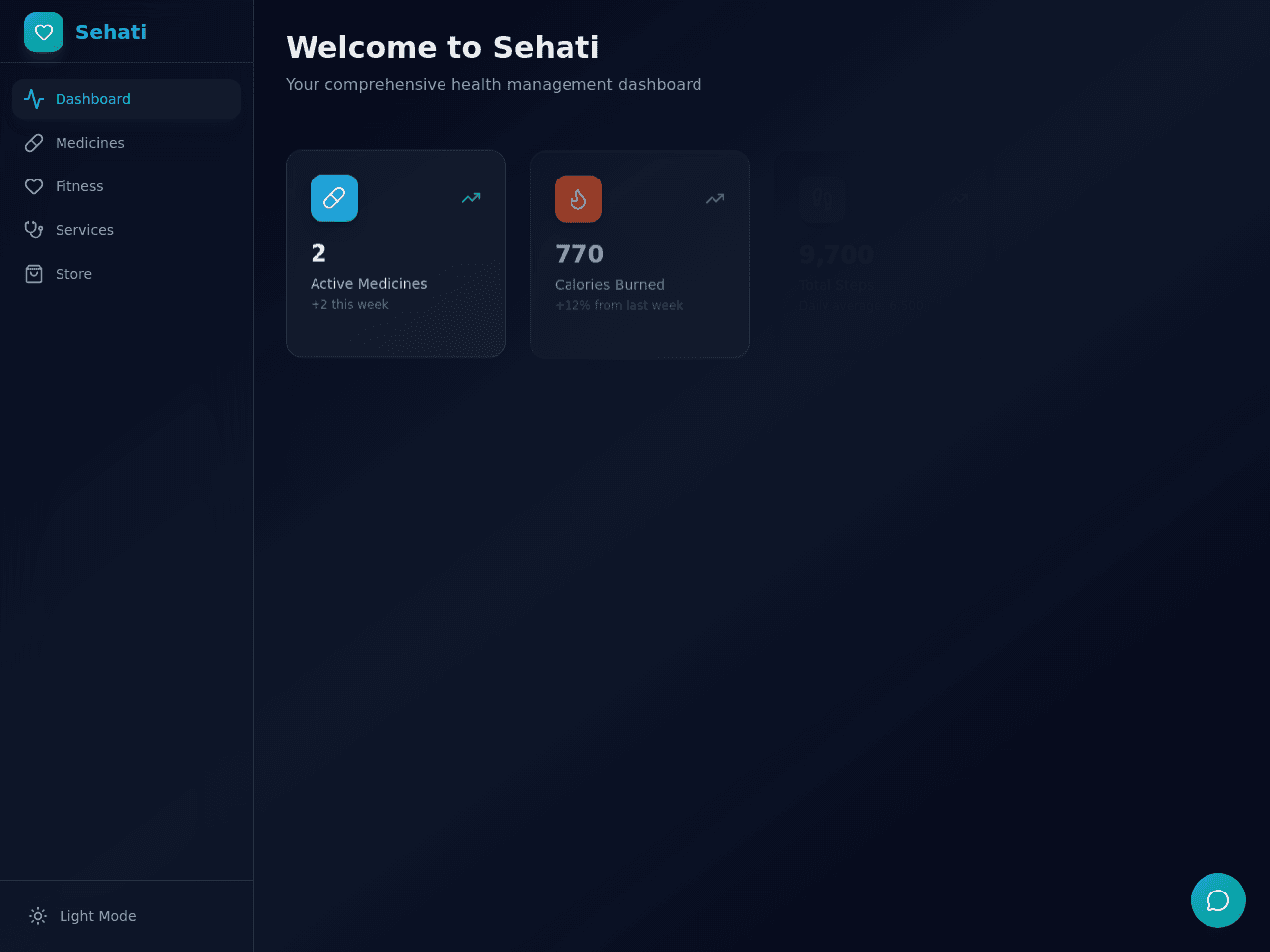Click the trend arrow on Calories Burned card

tap(715, 199)
